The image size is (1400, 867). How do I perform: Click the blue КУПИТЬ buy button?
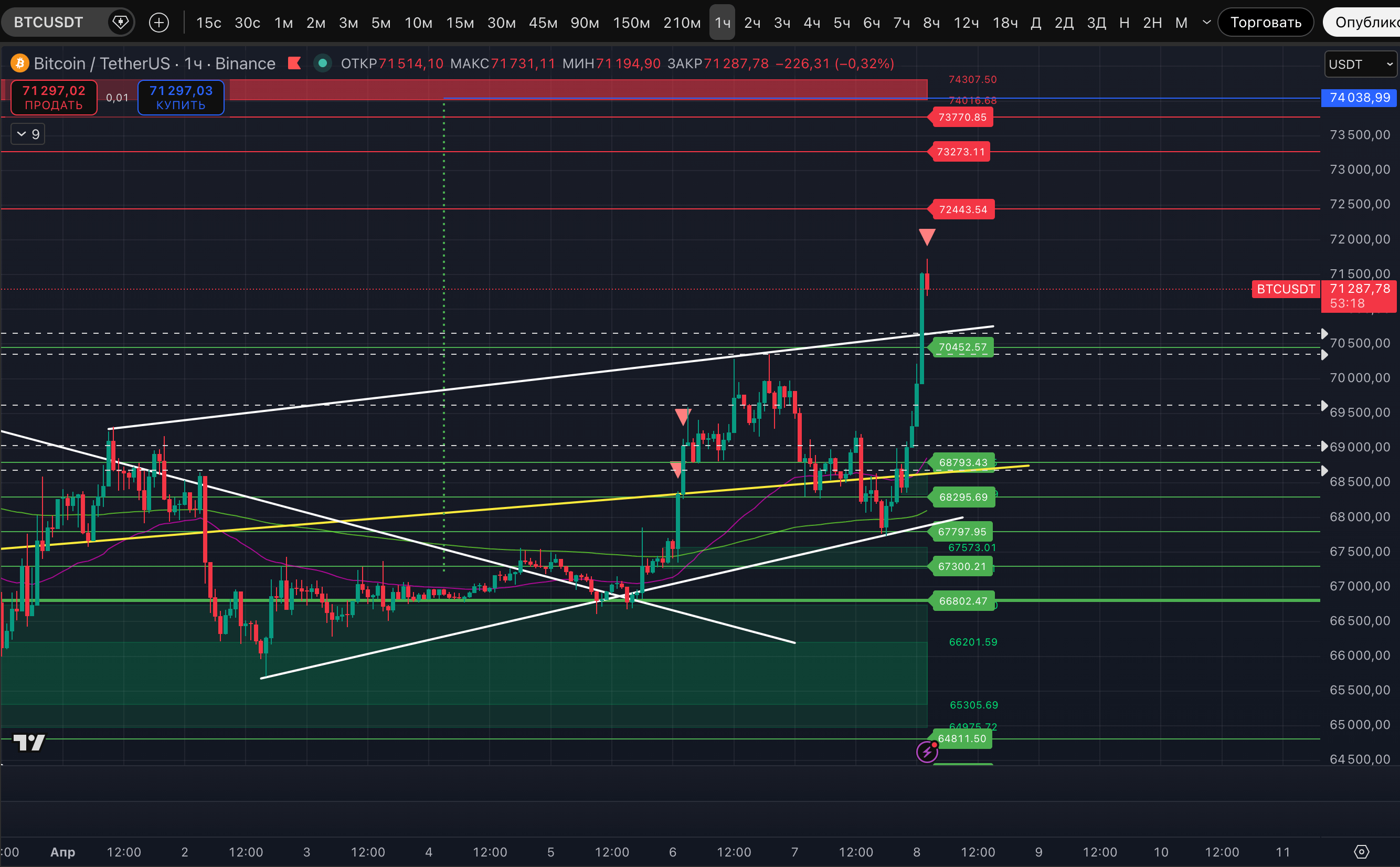[181, 98]
